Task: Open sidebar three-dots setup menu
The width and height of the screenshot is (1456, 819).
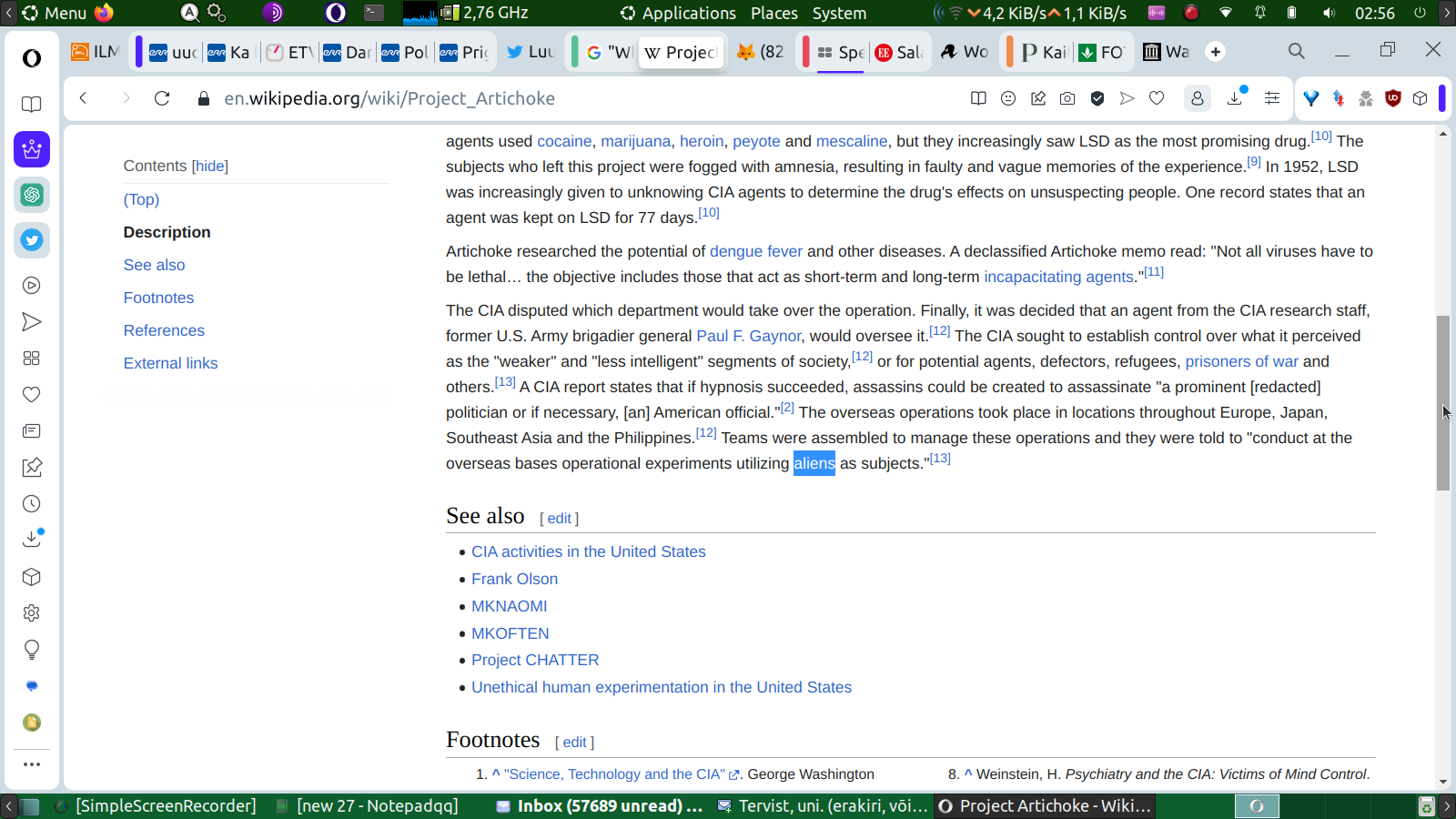Action: 32,764
